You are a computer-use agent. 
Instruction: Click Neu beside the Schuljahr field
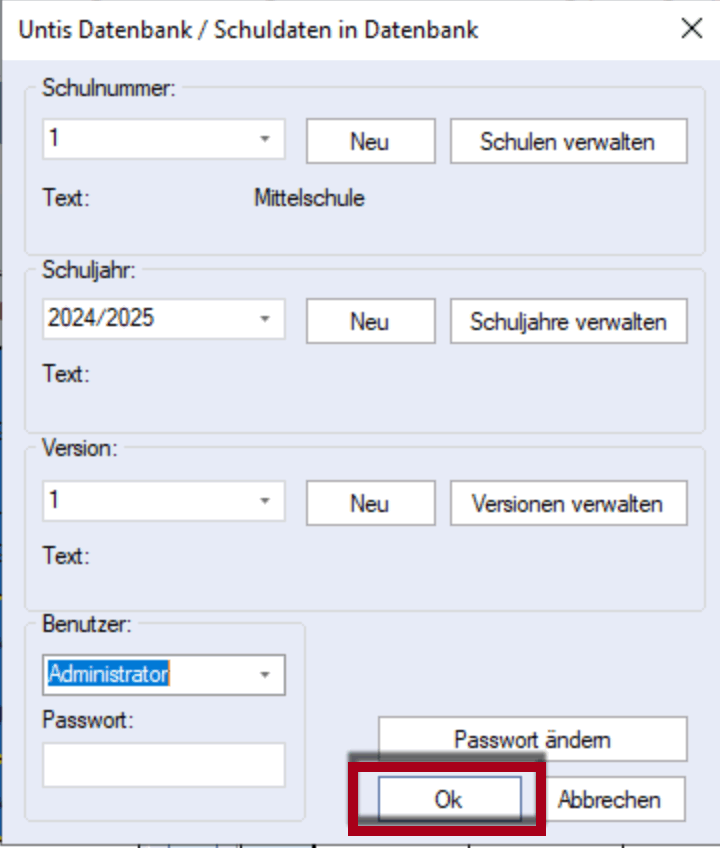pyautogui.click(x=369, y=321)
